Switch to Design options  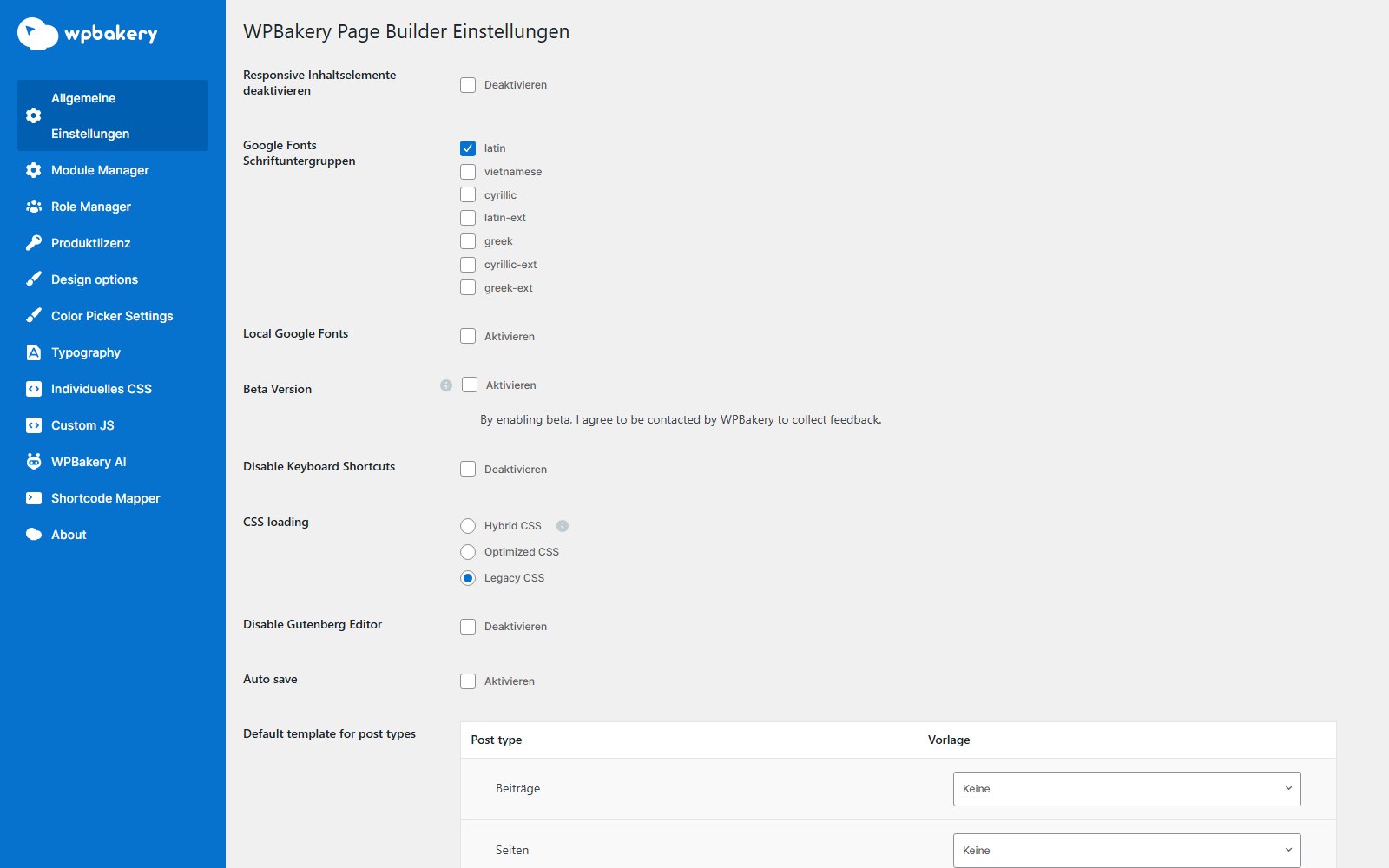point(113,279)
